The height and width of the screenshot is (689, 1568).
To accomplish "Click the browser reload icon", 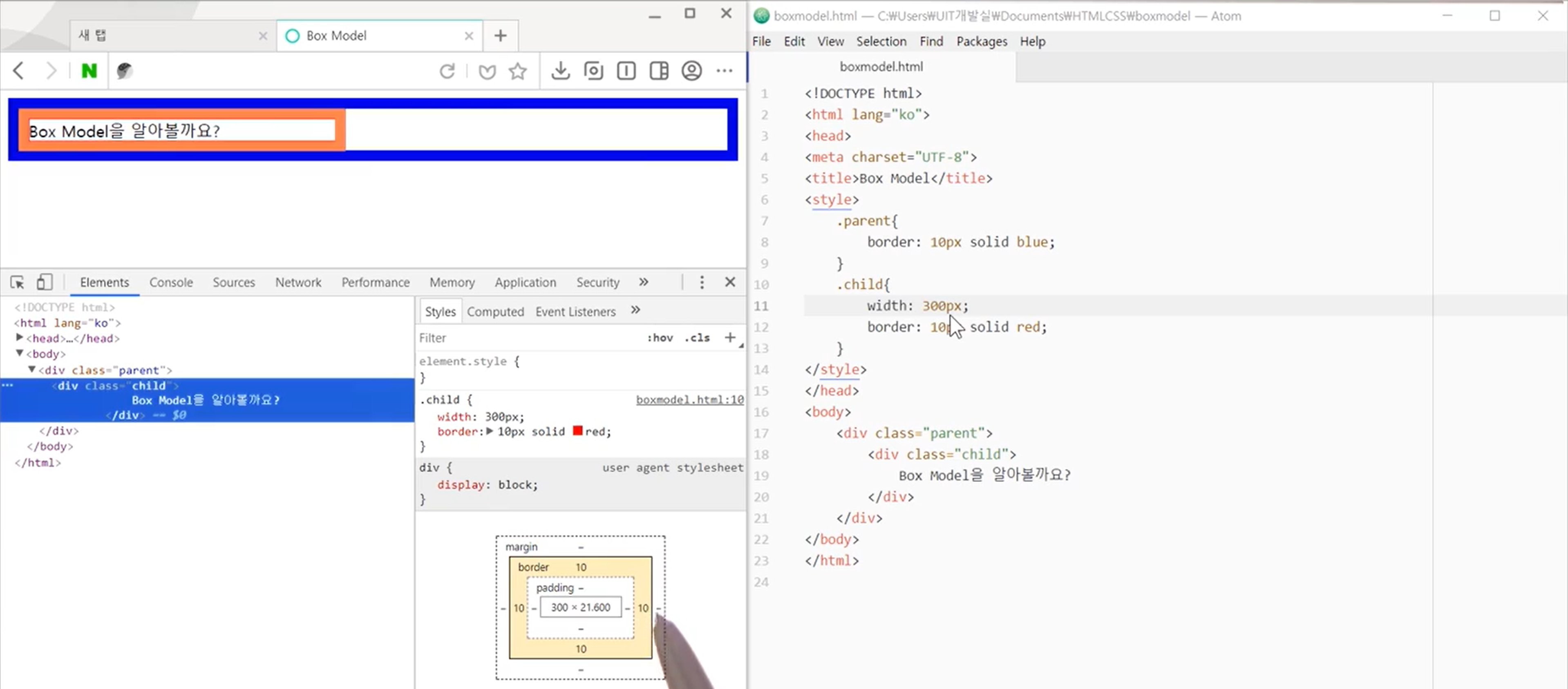I will click(x=447, y=71).
